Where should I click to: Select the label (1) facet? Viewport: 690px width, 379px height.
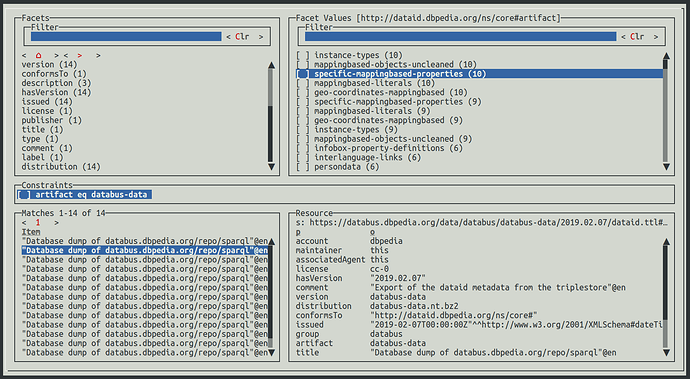tap(42, 157)
